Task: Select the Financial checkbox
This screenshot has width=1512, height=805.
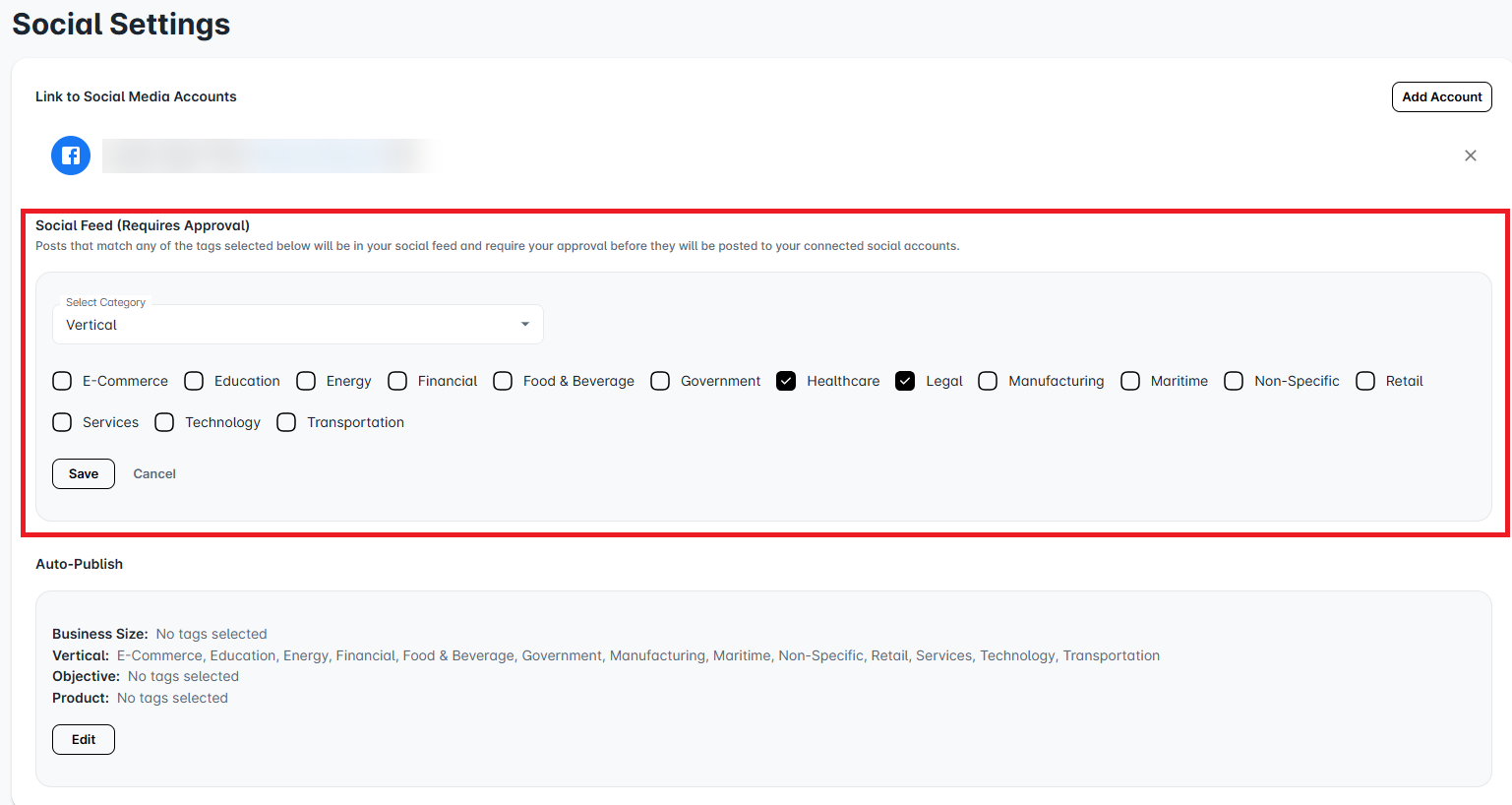Action: pos(398,381)
